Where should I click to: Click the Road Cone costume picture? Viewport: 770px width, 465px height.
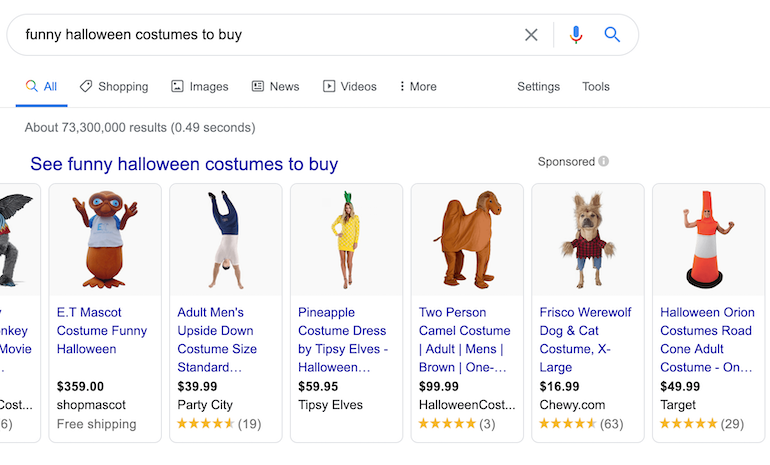pyautogui.click(x=708, y=241)
